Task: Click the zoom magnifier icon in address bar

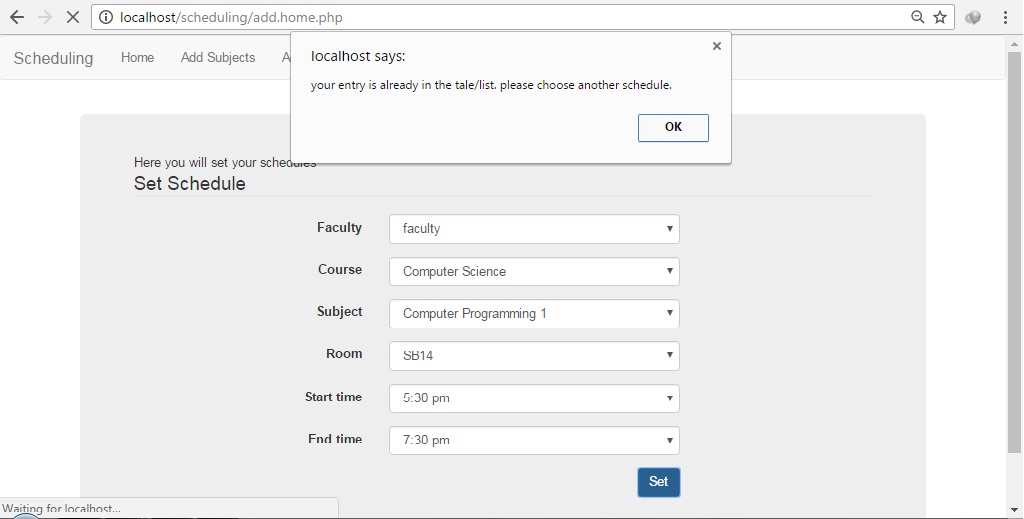Action: (x=918, y=18)
